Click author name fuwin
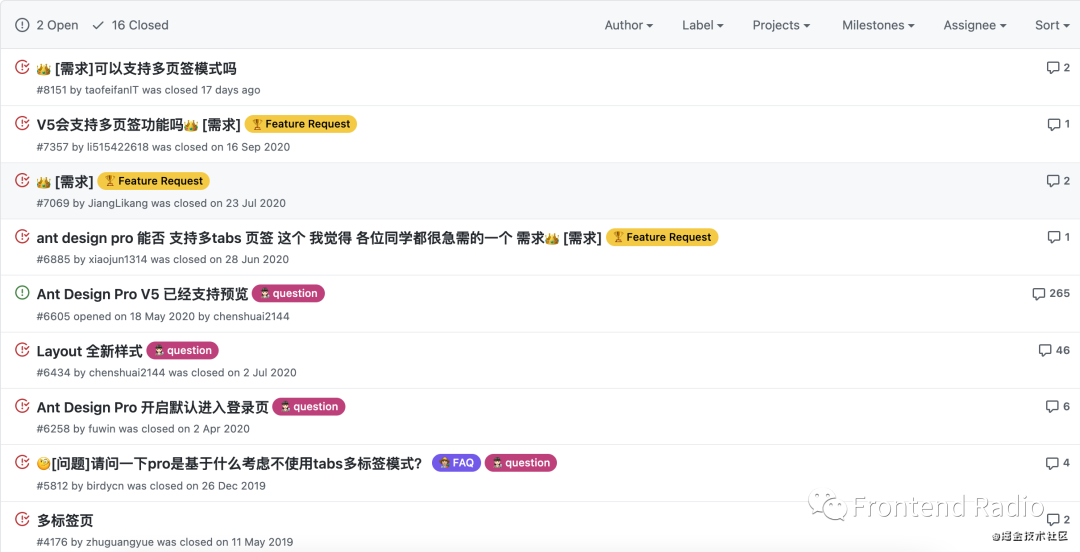Image resolution: width=1080 pixels, height=552 pixels. 102,429
